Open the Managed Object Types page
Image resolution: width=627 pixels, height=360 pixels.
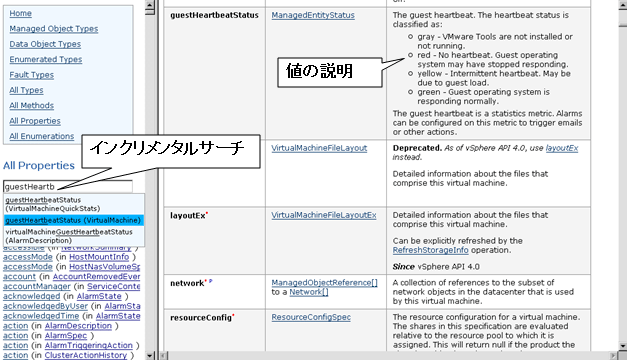tap(54, 29)
